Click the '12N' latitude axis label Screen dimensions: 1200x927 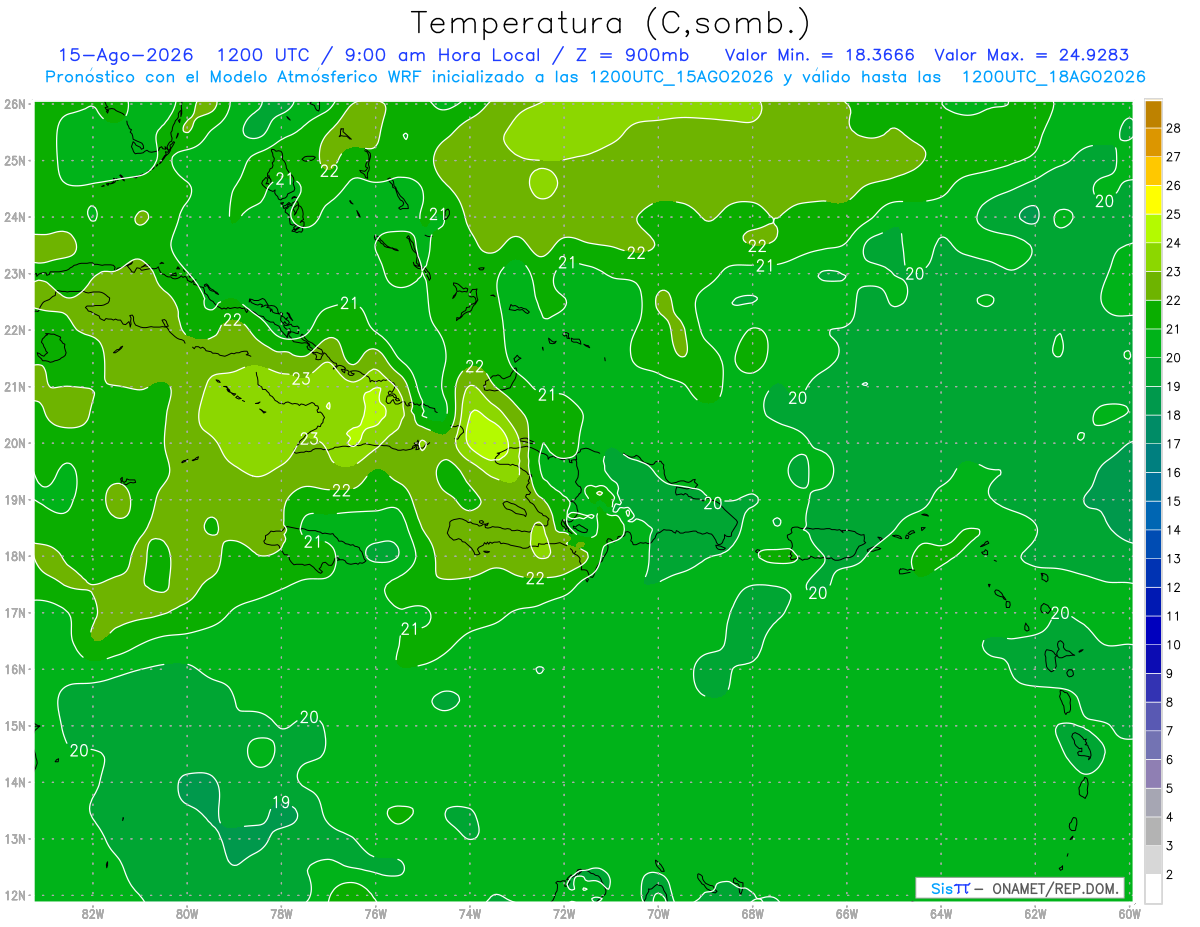click(x=15, y=895)
